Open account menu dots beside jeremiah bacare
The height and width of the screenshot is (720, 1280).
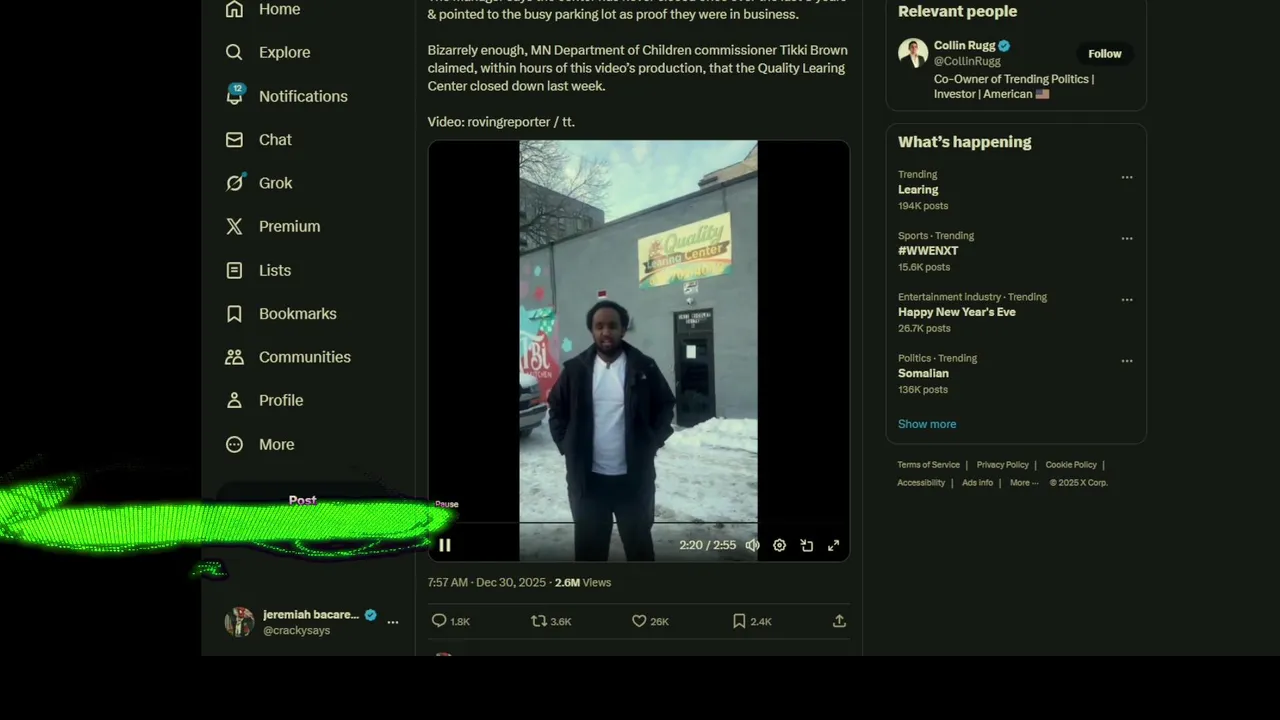(x=393, y=622)
